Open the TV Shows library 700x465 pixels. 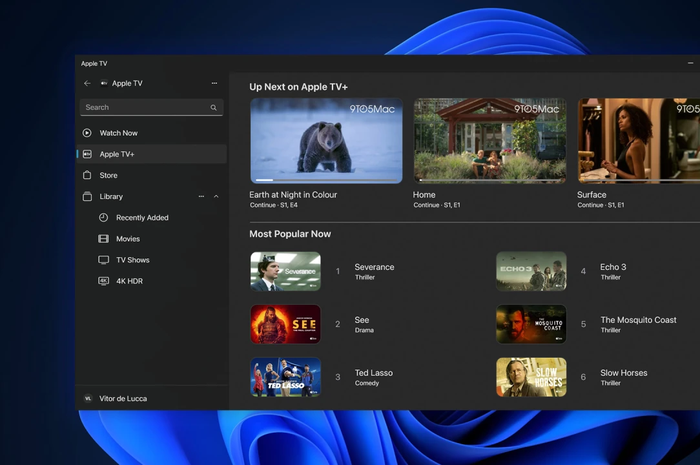click(x=152, y=260)
